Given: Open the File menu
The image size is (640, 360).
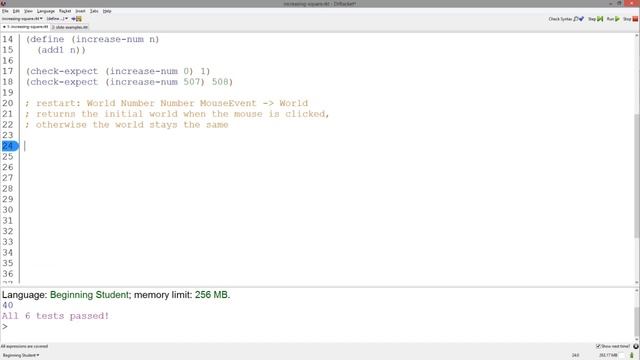Looking at the screenshot, I should pyautogui.click(x=5, y=11).
